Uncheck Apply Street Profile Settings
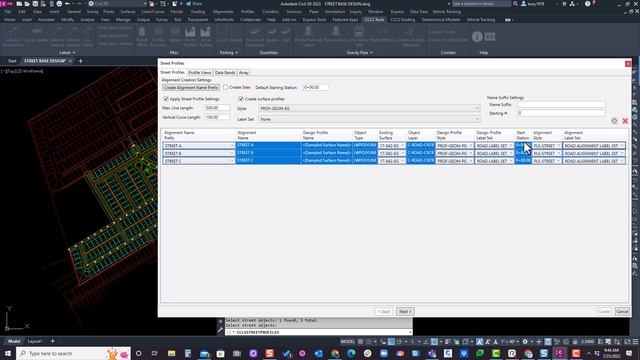This screenshot has width=640, height=360. [166, 99]
